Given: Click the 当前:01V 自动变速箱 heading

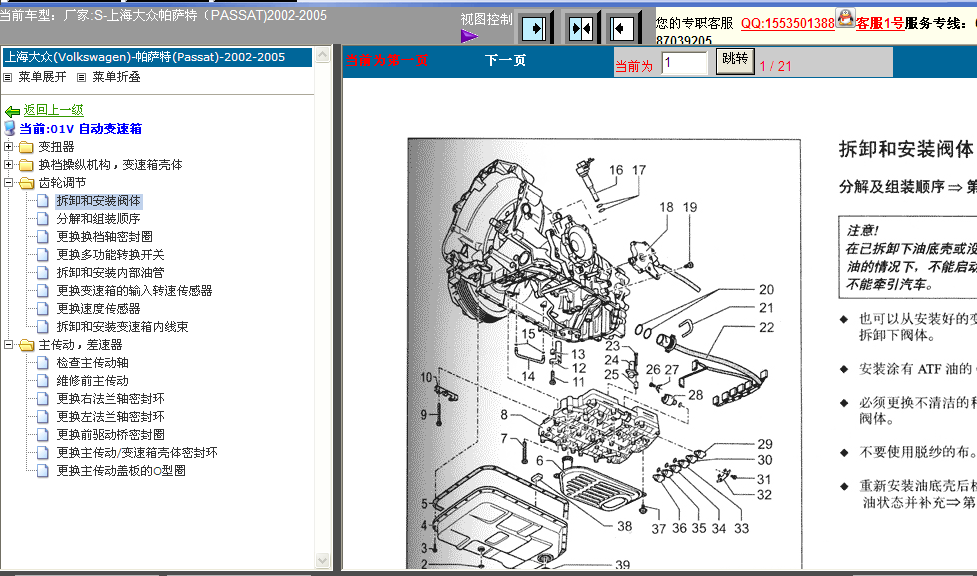Looking at the screenshot, I should 80,129.
